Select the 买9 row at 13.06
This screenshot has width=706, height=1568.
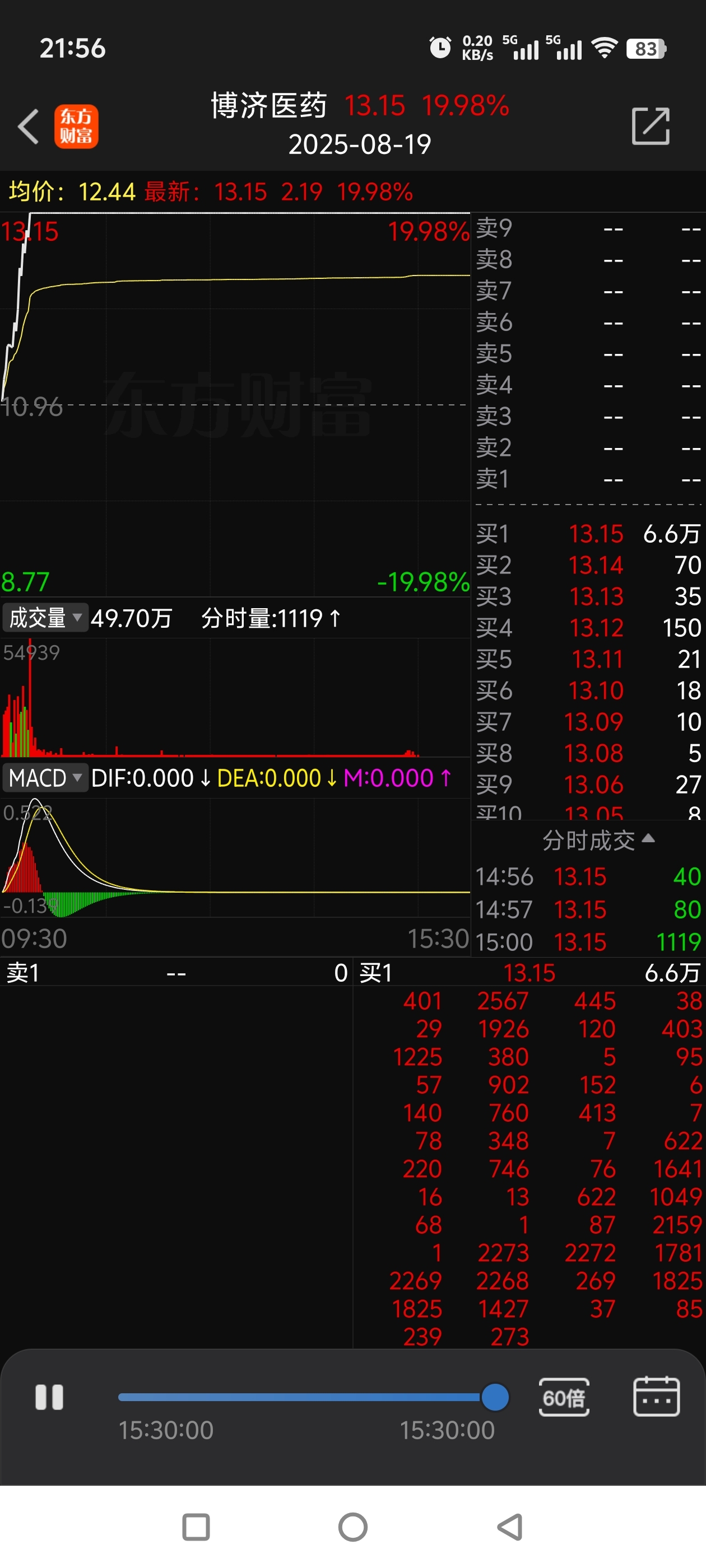588,785
